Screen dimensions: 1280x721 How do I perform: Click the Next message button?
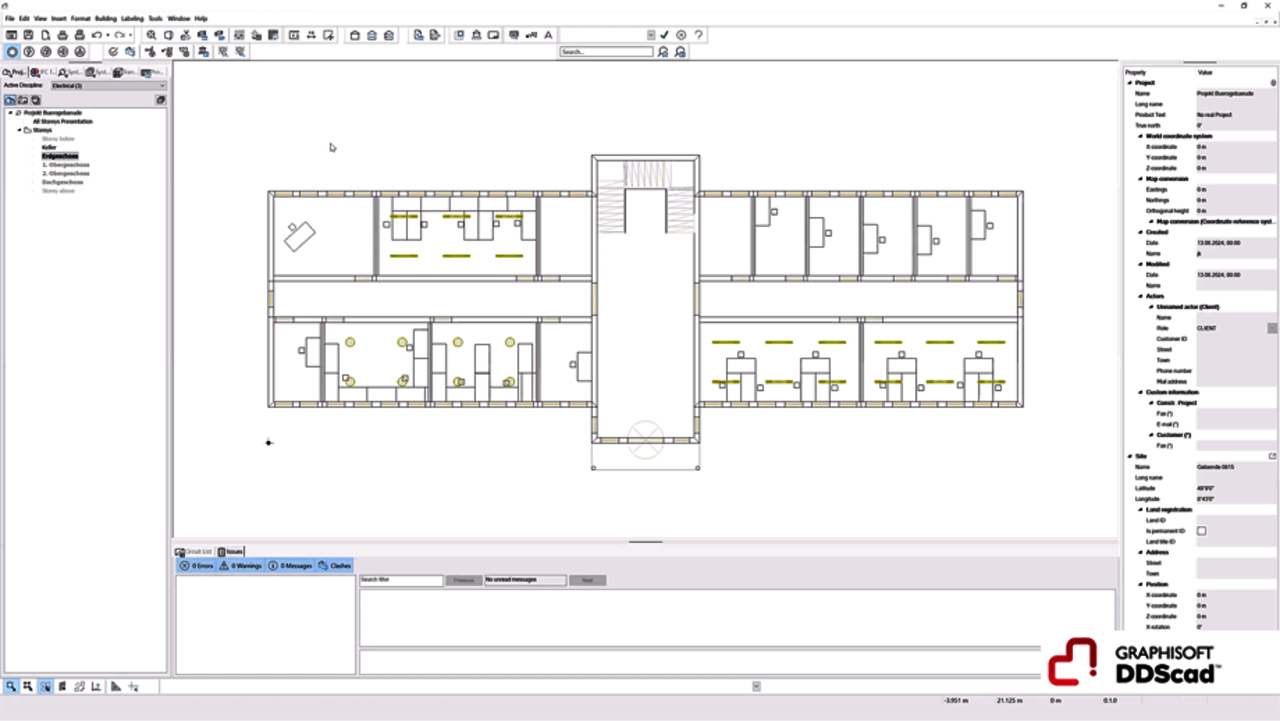pos(587,580)
